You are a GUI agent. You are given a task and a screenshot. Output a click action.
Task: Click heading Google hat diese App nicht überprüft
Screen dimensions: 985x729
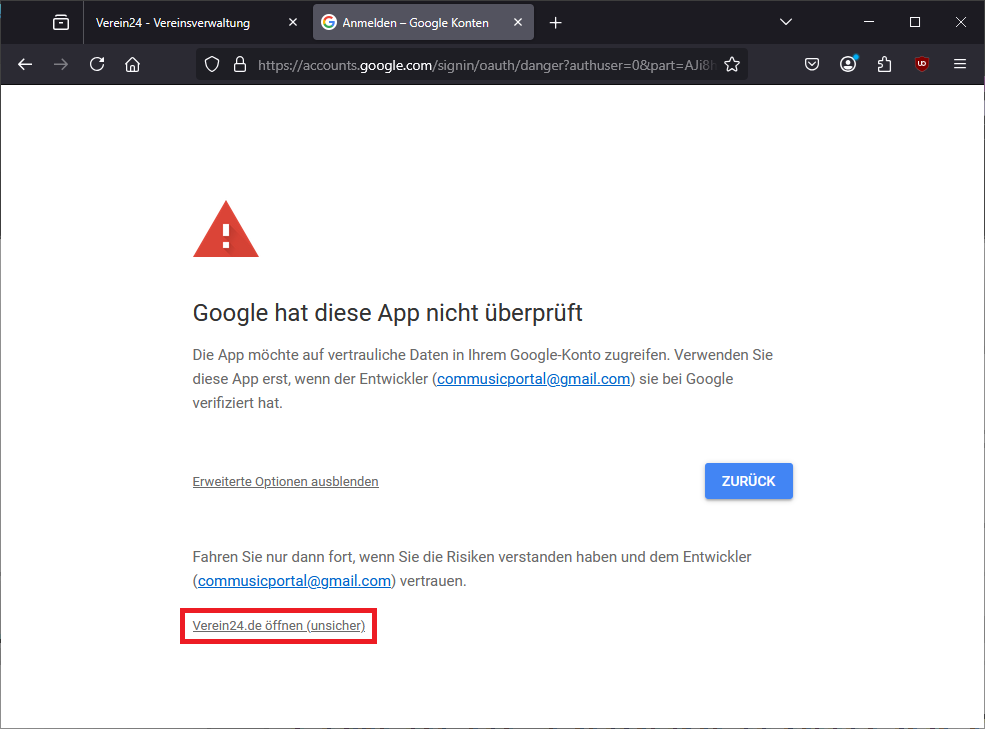pos(387,313)
